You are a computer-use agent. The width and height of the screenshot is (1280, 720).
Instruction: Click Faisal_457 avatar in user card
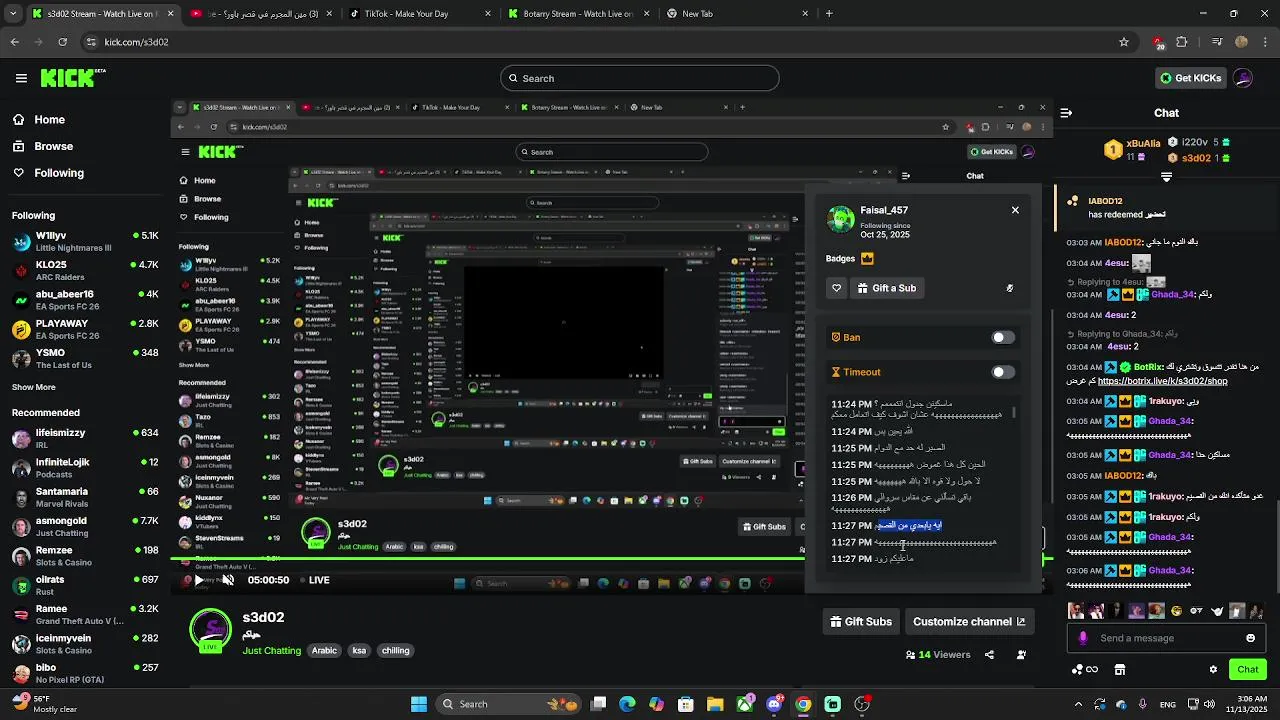click(842, 218)
